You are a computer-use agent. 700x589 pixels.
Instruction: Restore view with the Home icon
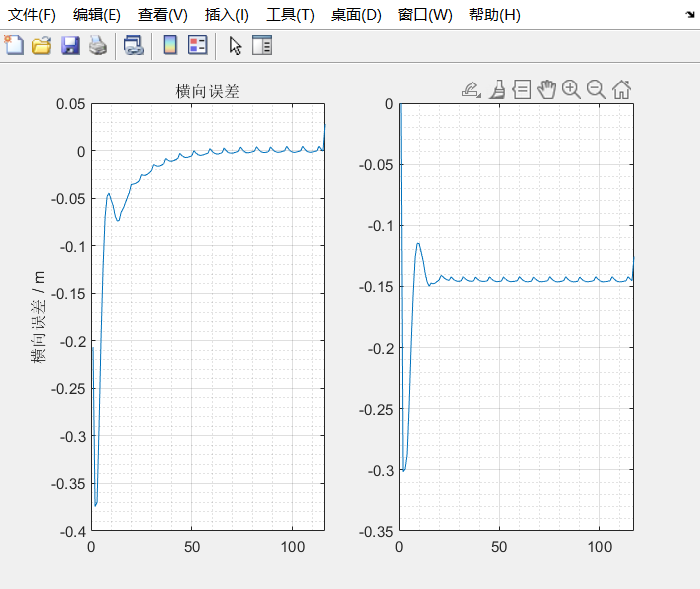point(621,89)
